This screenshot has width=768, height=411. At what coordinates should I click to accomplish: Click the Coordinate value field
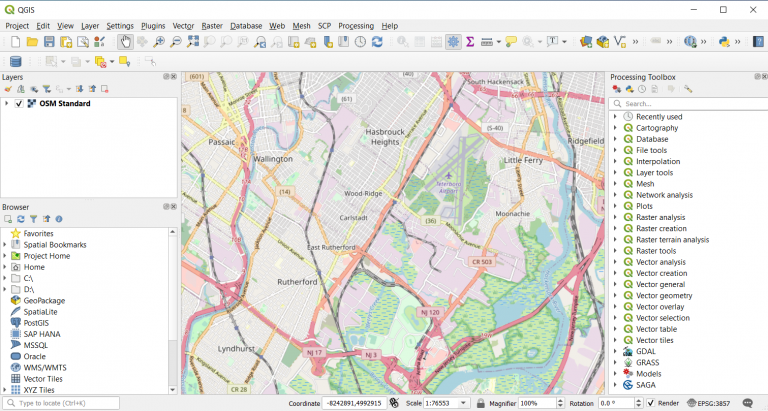point(354,403)
